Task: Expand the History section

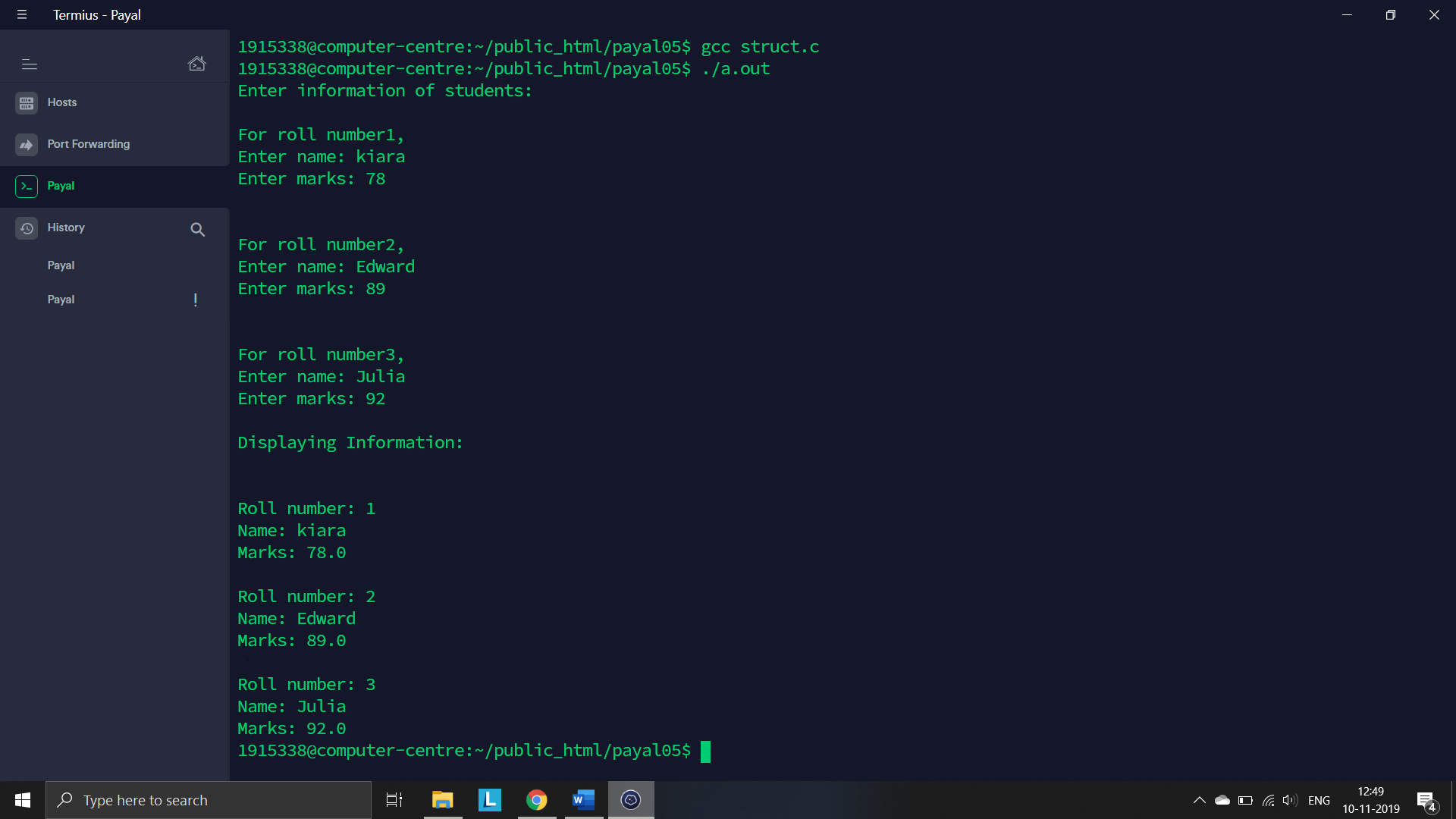Action: coord(66,227)
